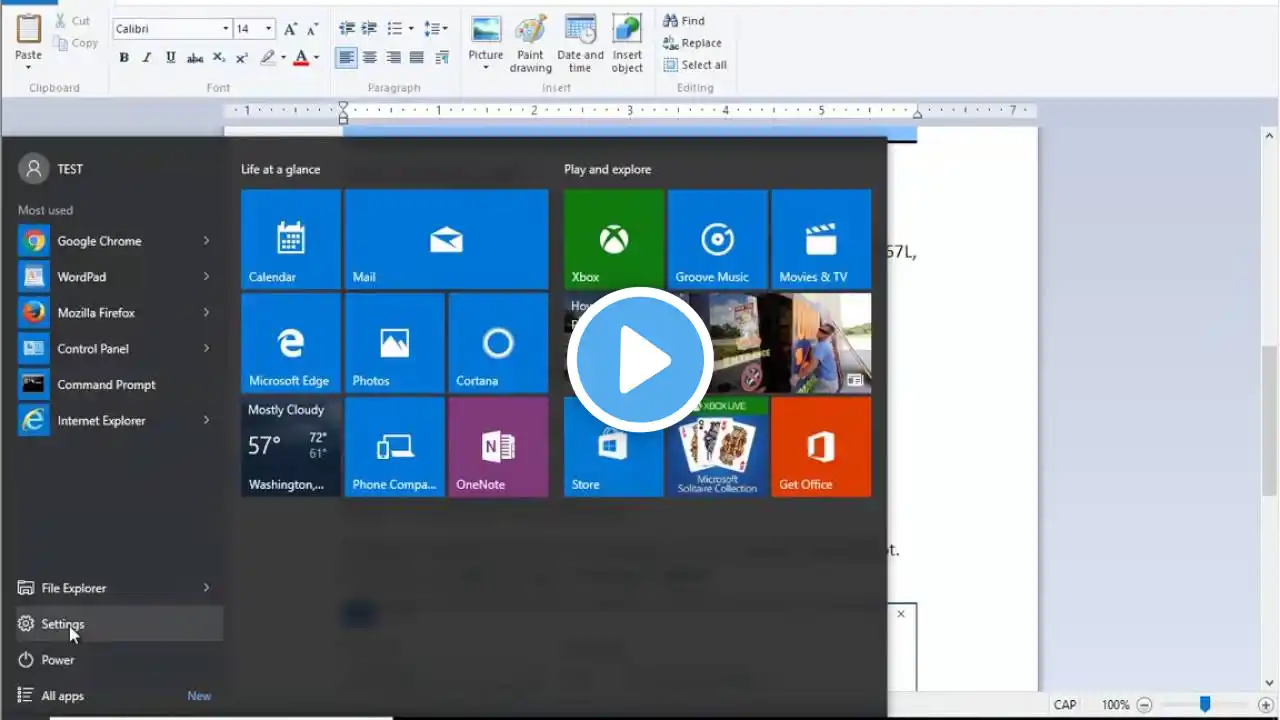Click the Insert object icon
The image size is (1280, 720).
(x=627, y=45)
